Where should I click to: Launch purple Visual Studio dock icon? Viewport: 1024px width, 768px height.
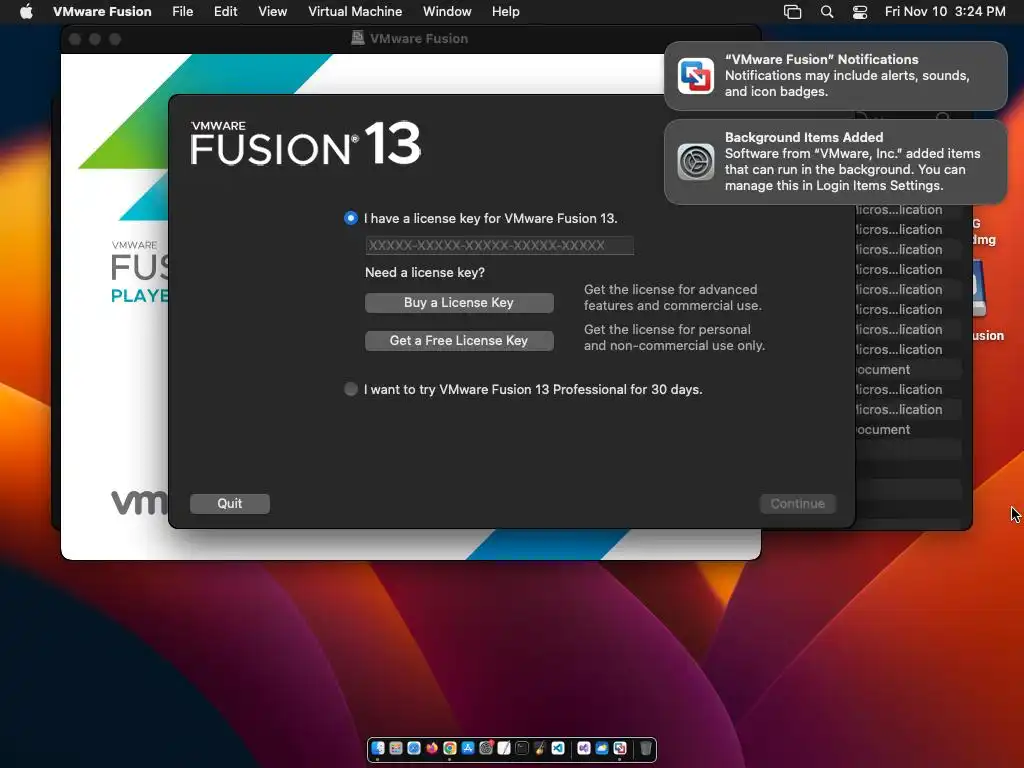584,748
